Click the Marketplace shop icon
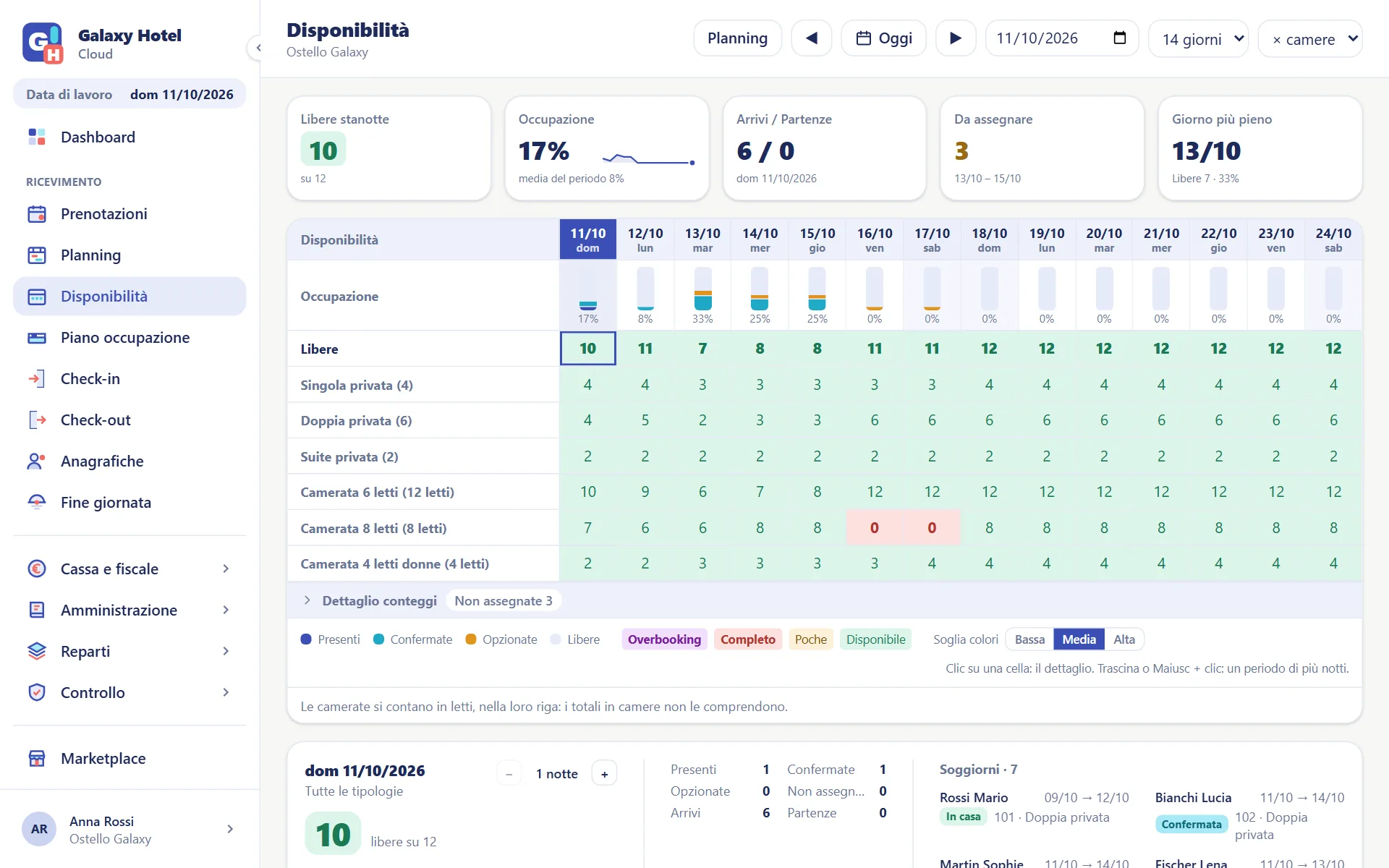The height and width of the screenshot is (868, 1389). click(x=37, y=759)
